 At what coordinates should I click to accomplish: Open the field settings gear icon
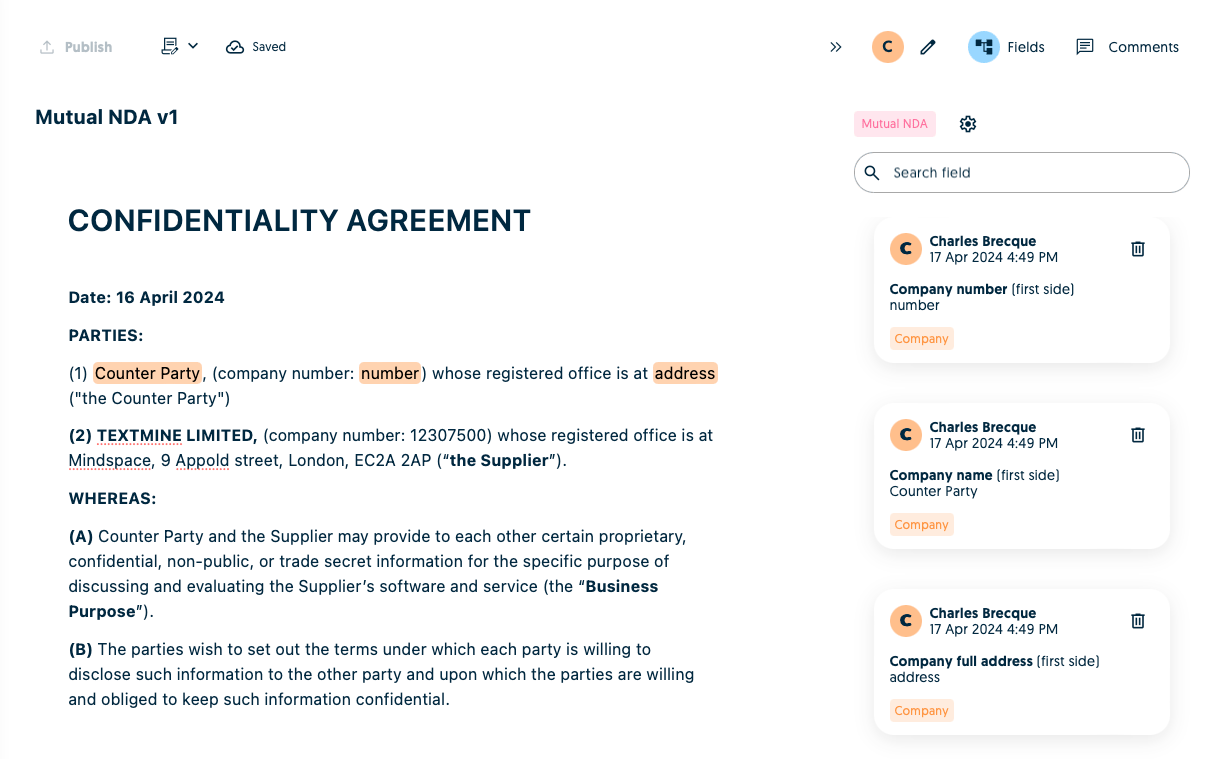click(x=968, y=124)
